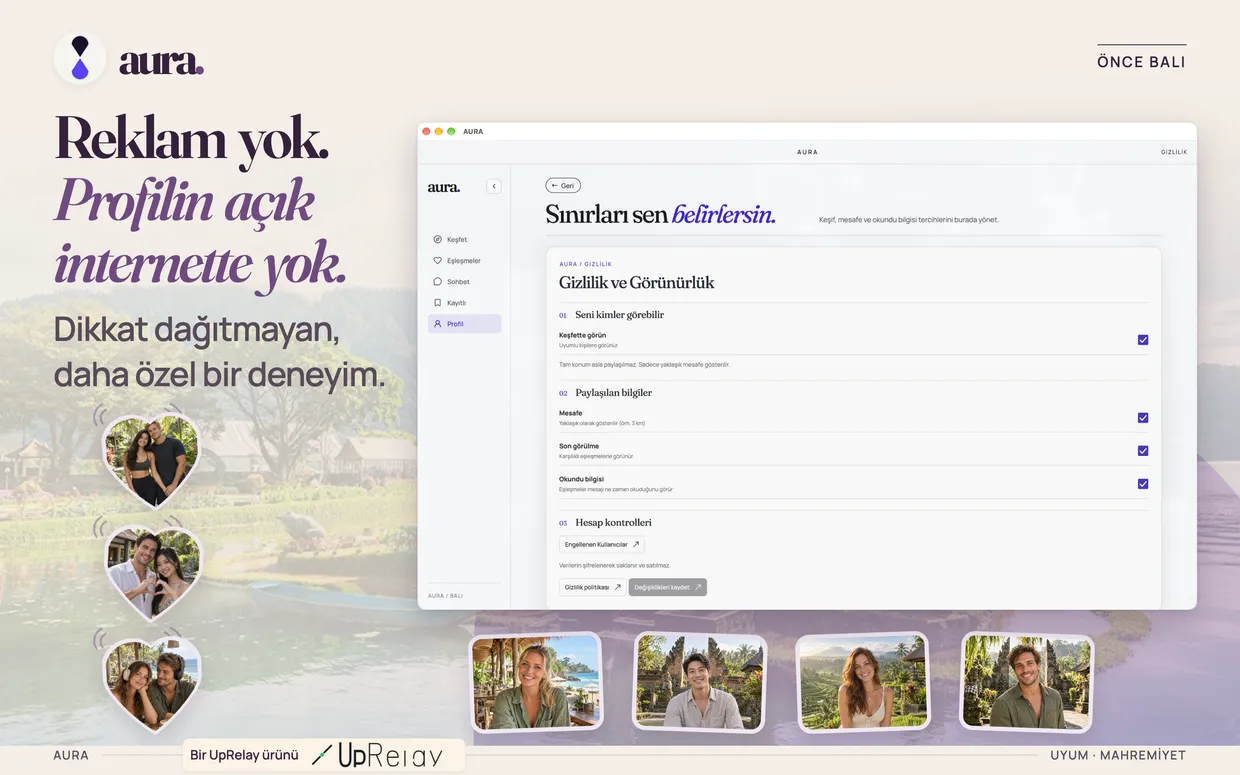This screenshot has height=775, width=1240.
Task: Open Sohbet via its chat bubble icon
Action: (x=437, y=282)
